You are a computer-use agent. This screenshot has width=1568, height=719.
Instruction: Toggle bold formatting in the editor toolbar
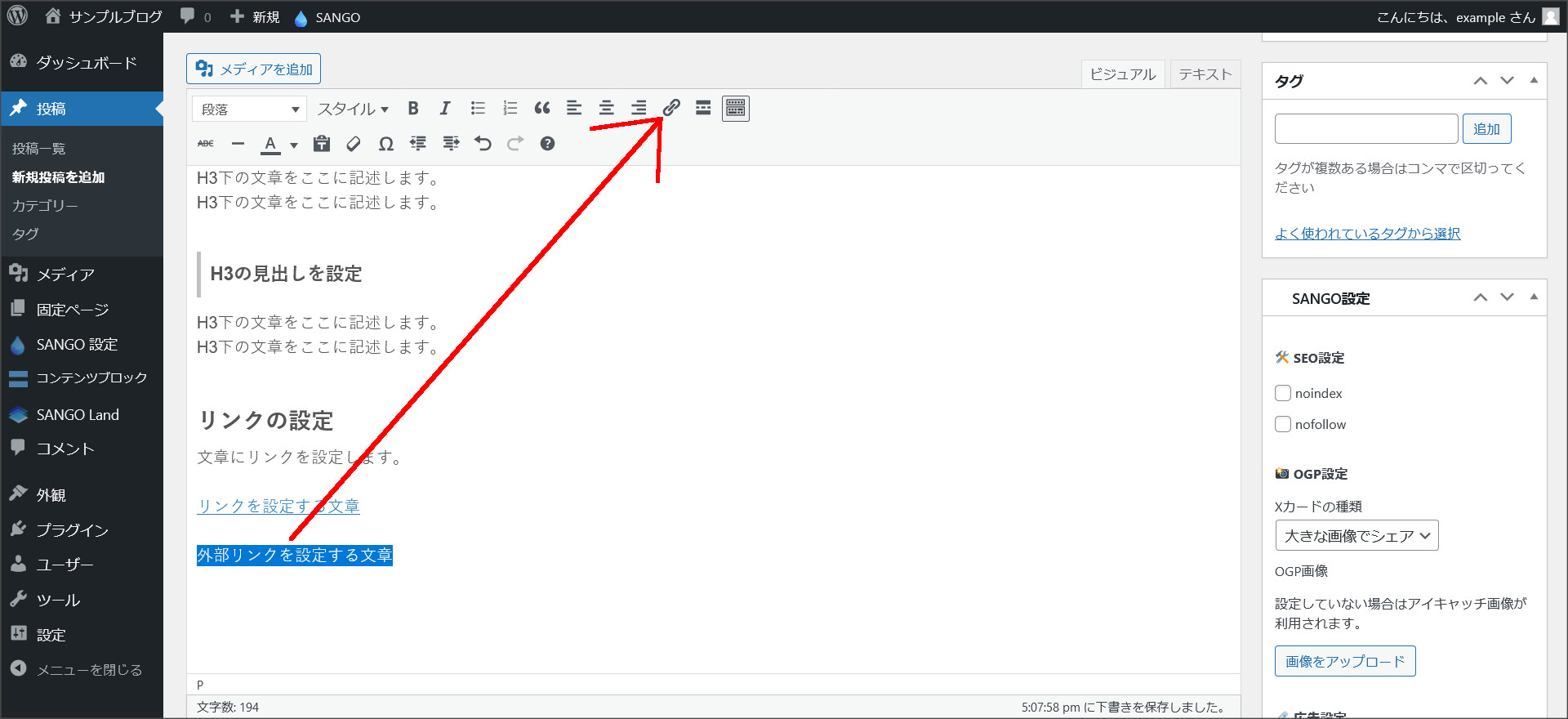pos(413,108)
